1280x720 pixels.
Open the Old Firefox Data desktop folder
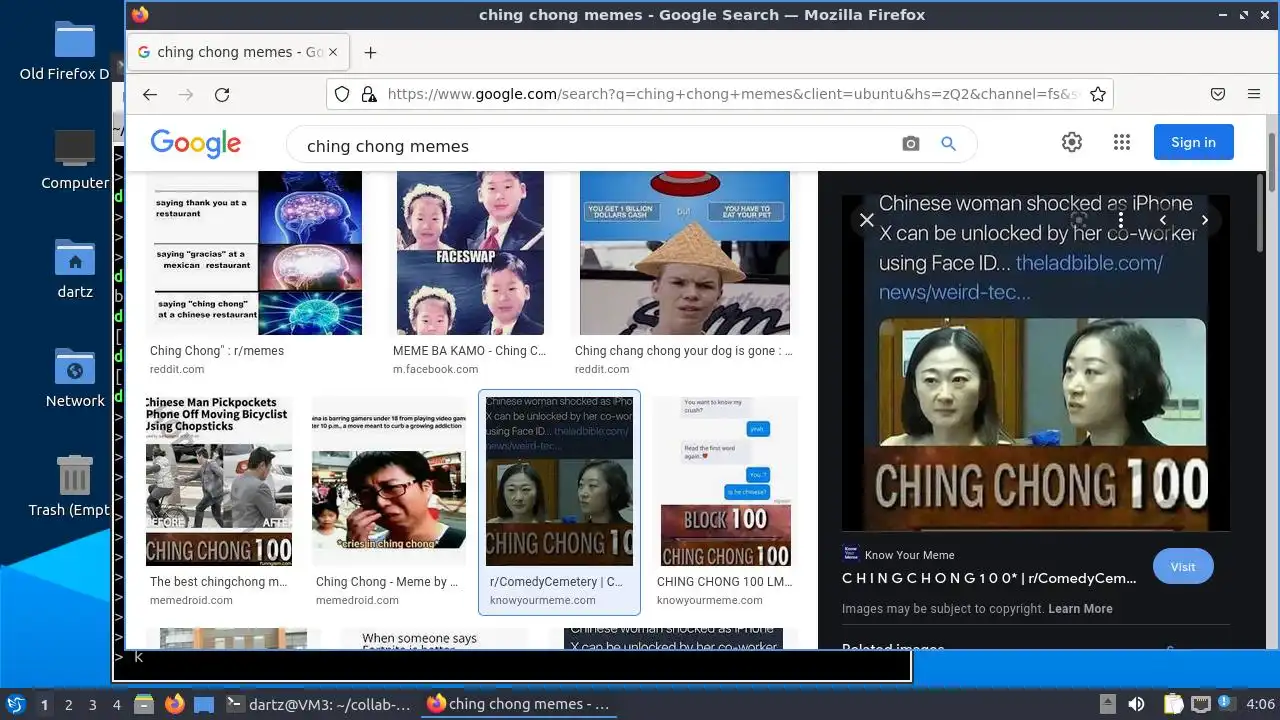pyautogui.click(x=75, y=52)
